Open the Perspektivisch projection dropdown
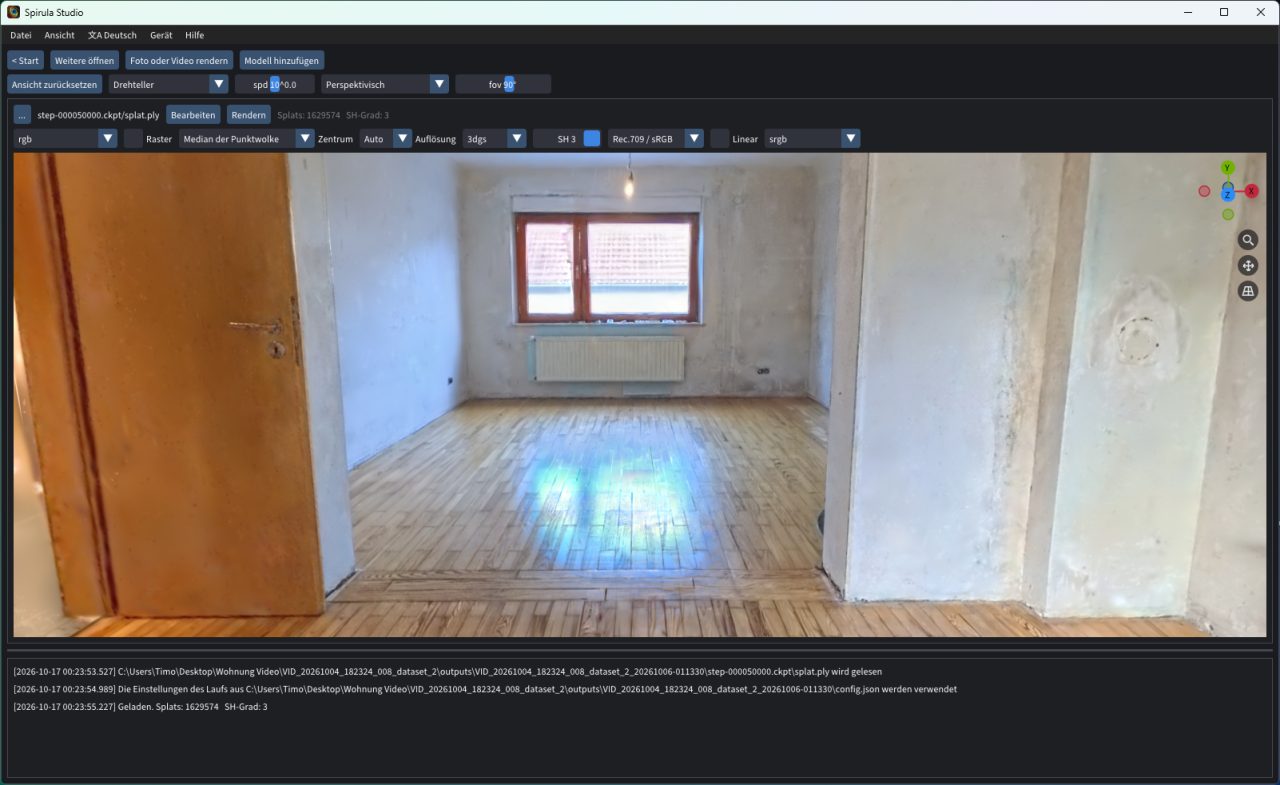 pyautogui.click(x=385, y=84)
